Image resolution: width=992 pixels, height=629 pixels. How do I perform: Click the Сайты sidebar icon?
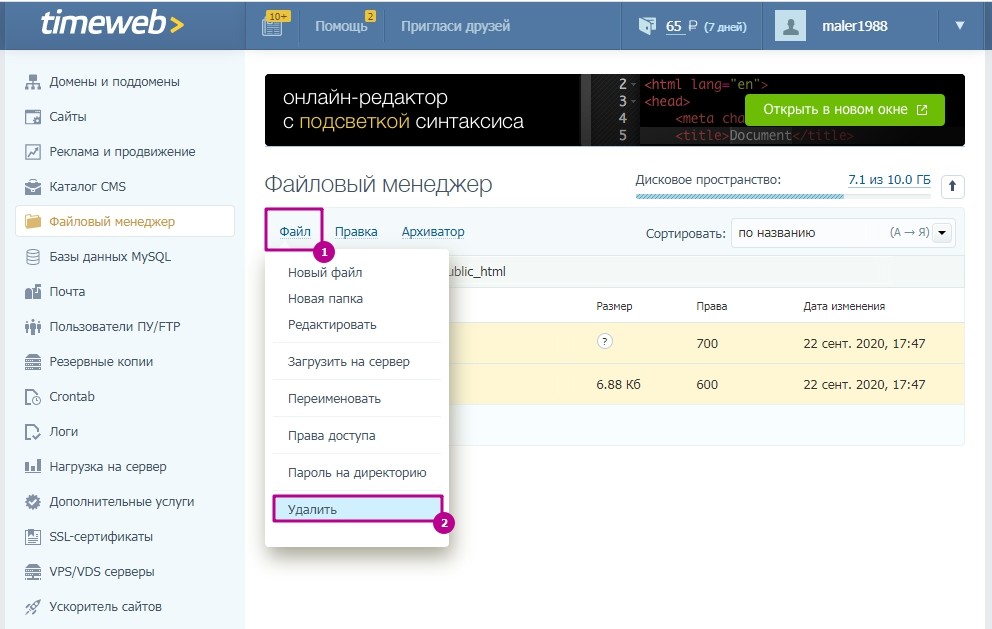coord(32,117)
